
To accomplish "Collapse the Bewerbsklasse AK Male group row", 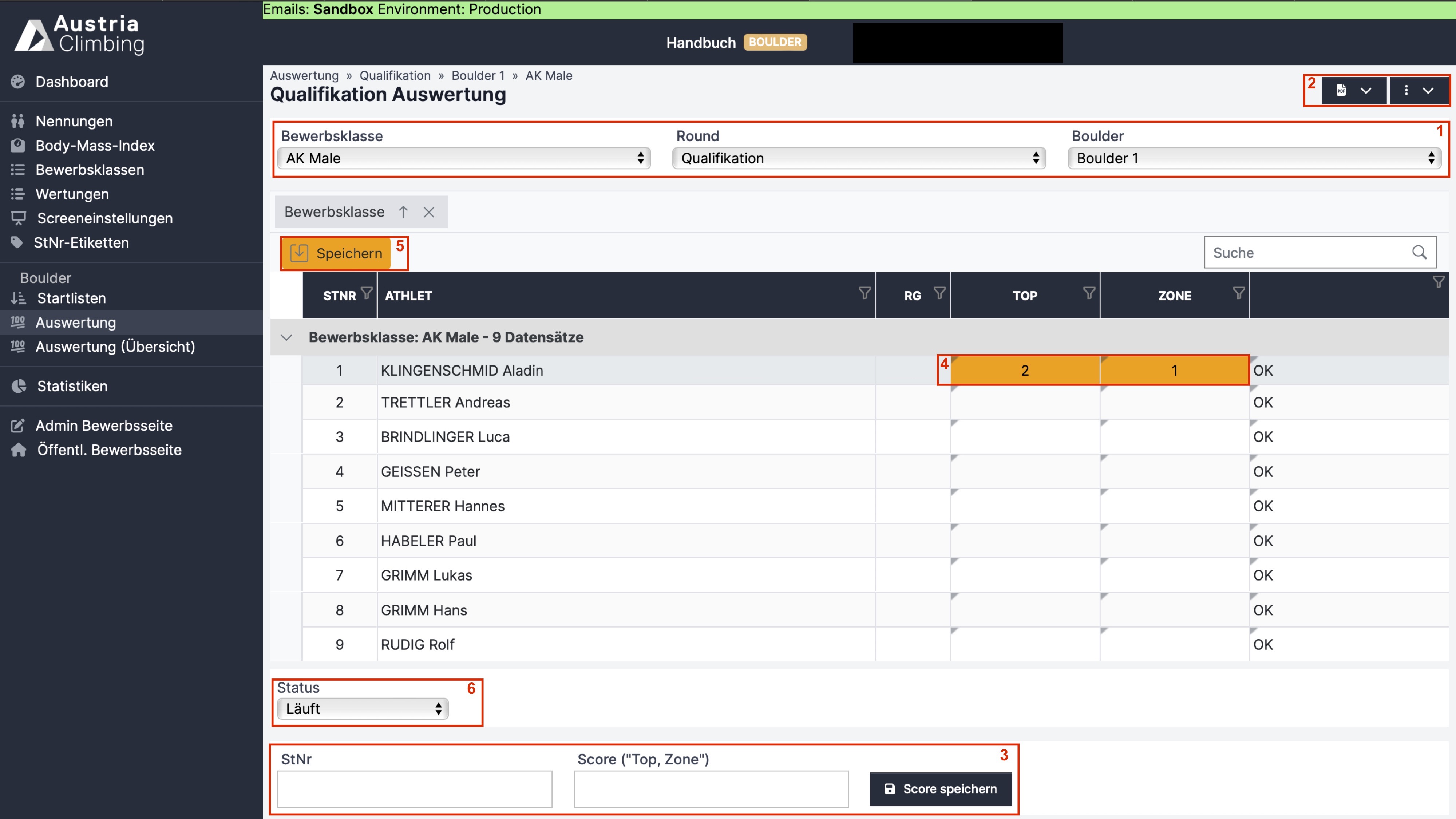I will [x=286, y=337].
